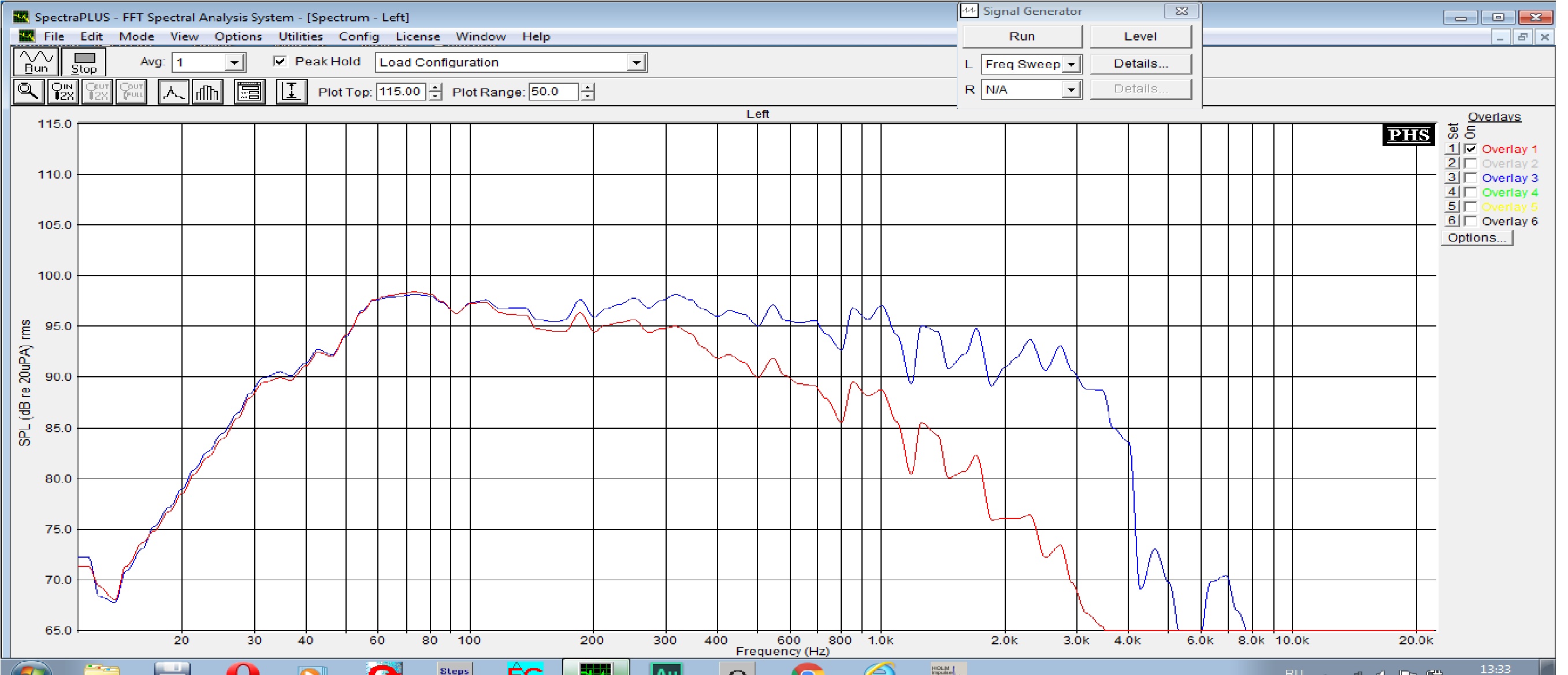
Task: Select the magnifier zoom tool
Action: pyautogui.click(x=28, y=92)
